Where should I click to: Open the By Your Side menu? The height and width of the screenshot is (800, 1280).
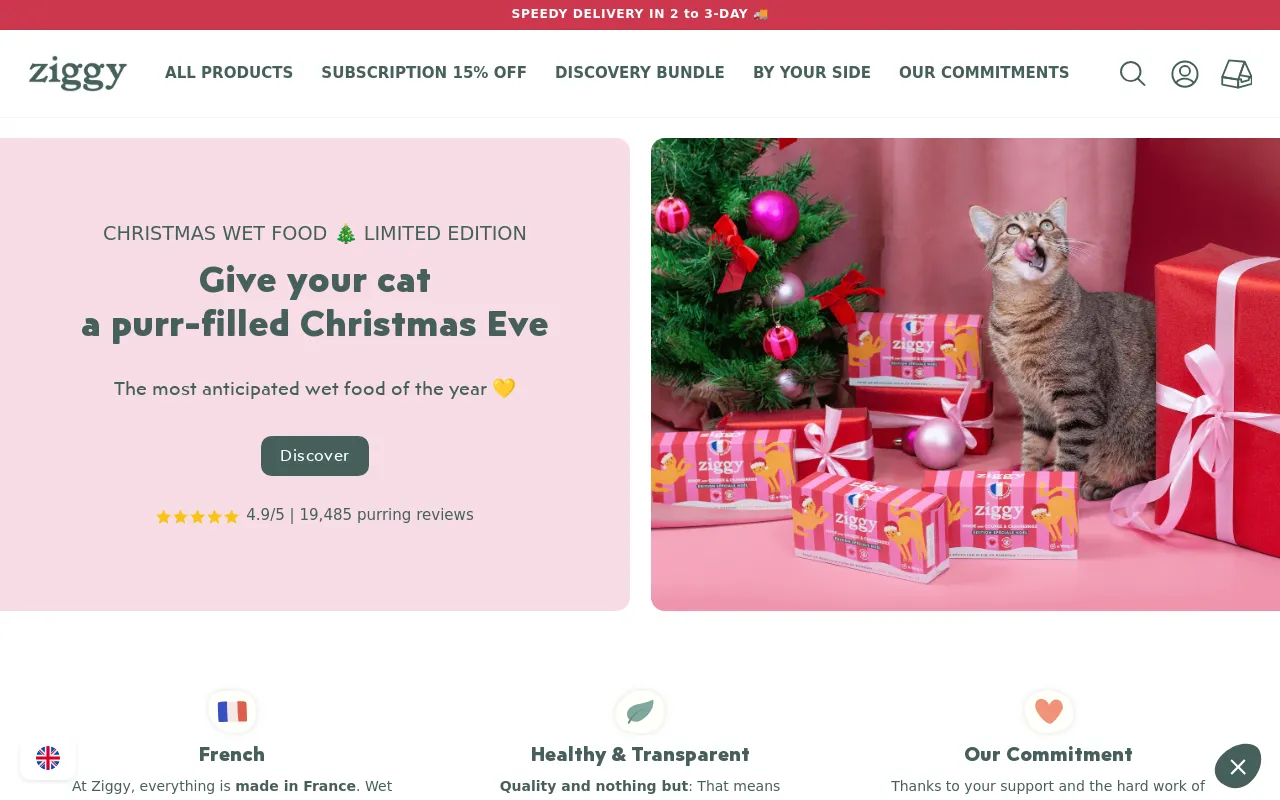(812, 73)
